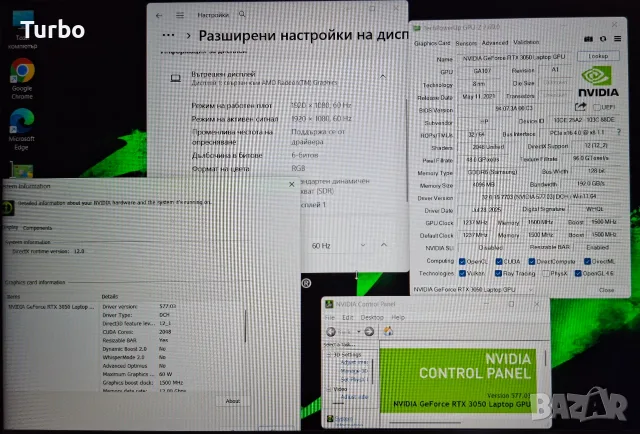Click the System Information icon in NVIDIA Control Panel
Screen dimensions: 640x434
coord(330,419)
